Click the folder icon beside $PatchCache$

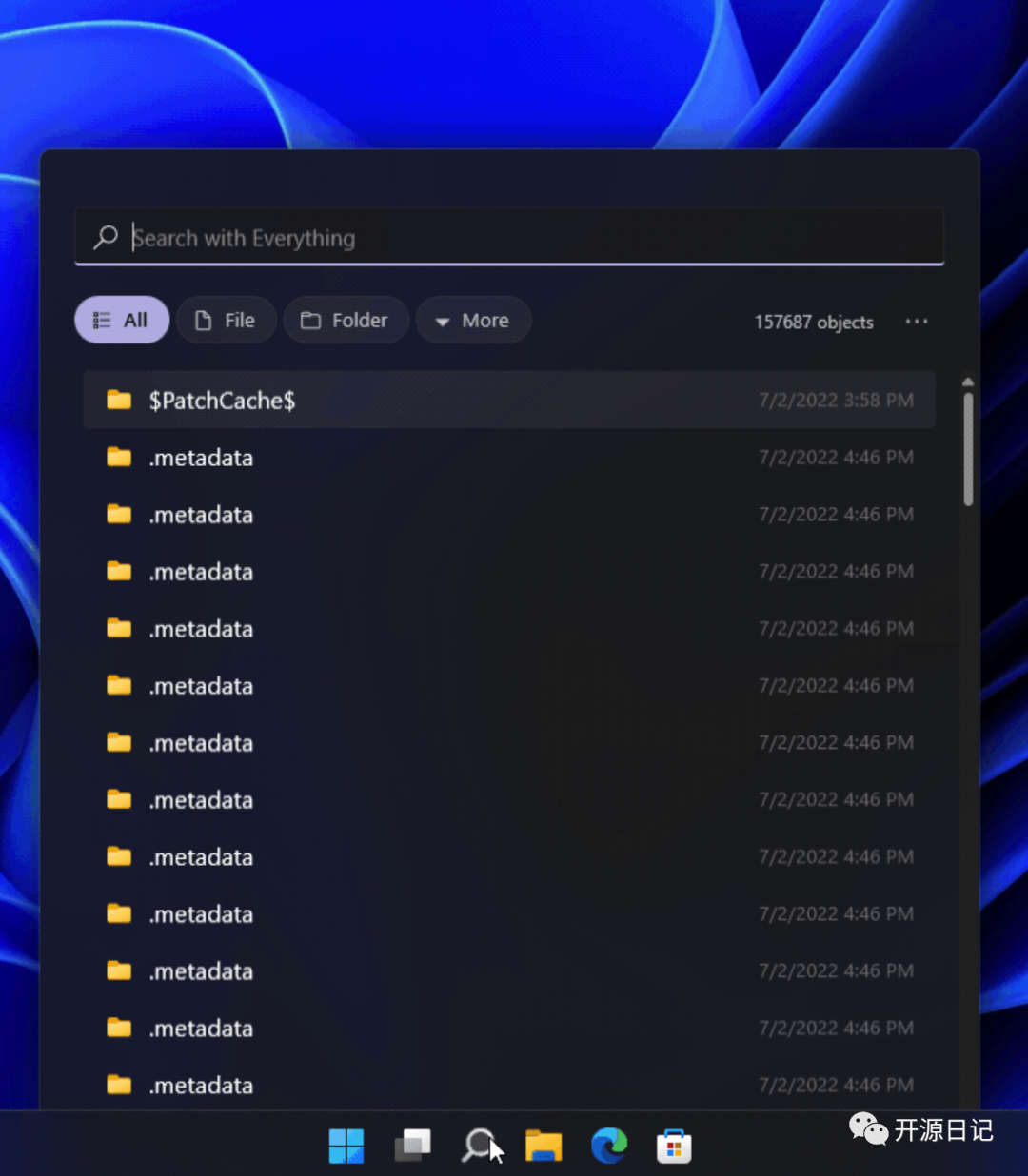coord(119,400)
